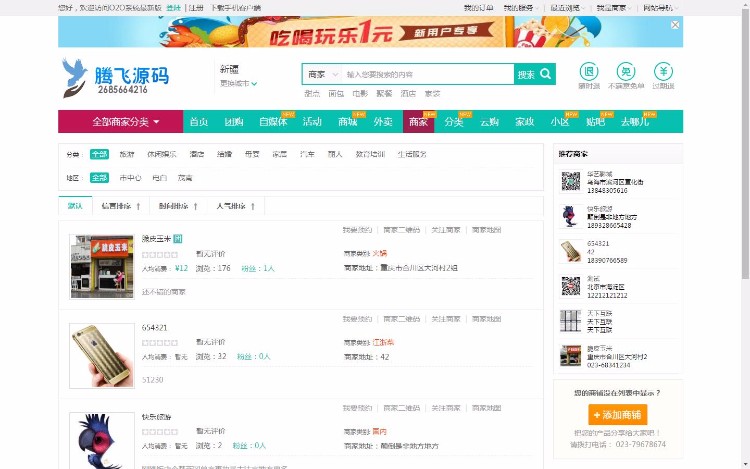750x469 pixels.
Task: Expand the 全部商家分类 category menu
Action: (121, 121)
